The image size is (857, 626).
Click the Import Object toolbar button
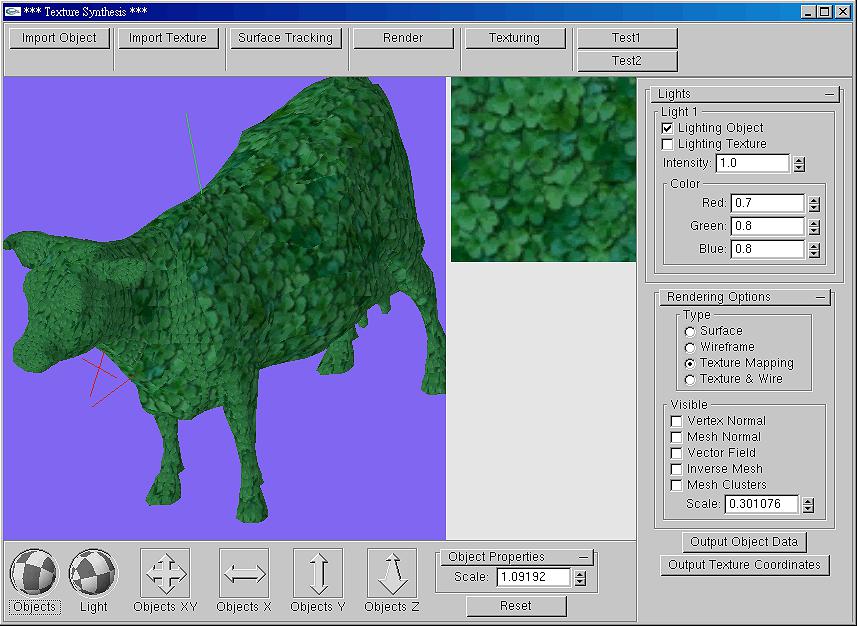coord(59,38)
